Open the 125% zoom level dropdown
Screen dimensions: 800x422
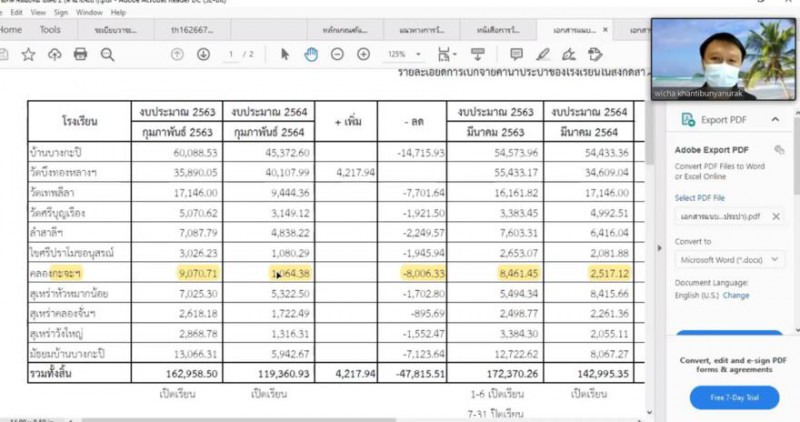click(x=418, y=54)
